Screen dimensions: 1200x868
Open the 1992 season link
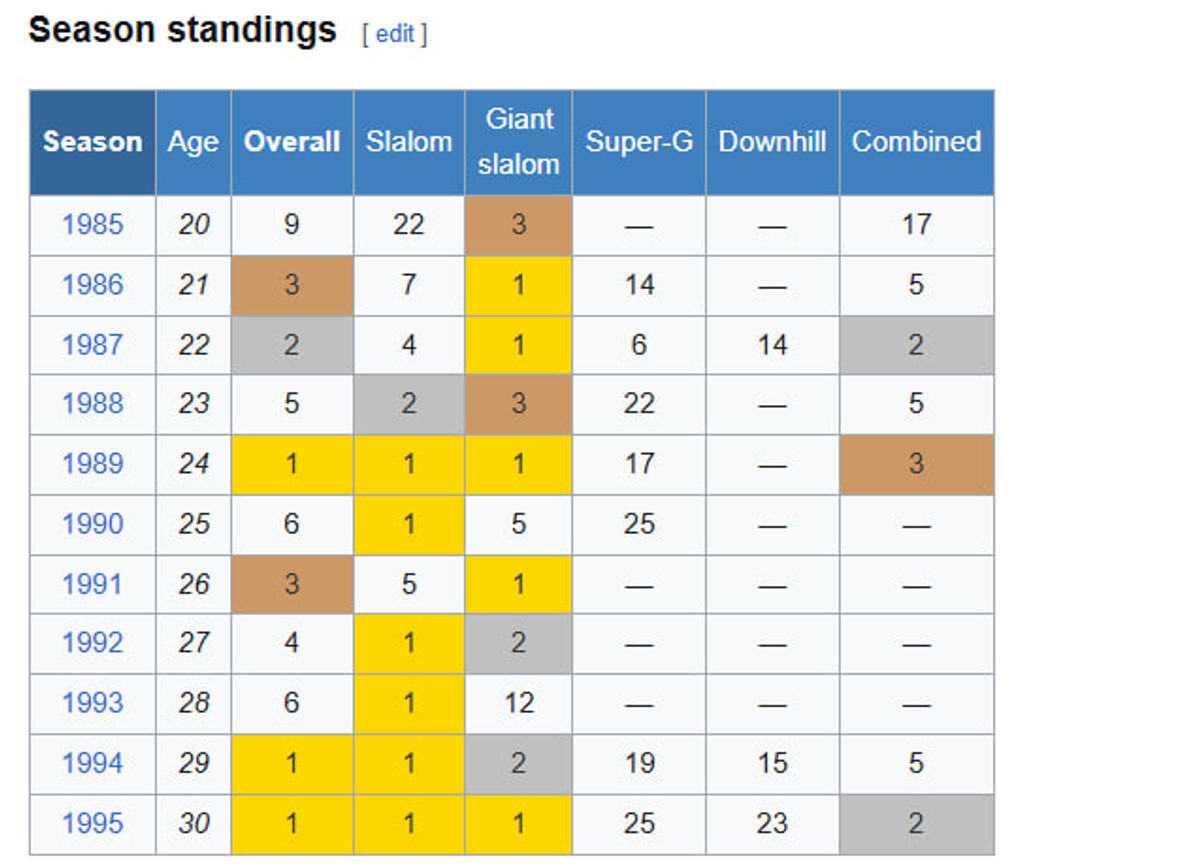92,643
